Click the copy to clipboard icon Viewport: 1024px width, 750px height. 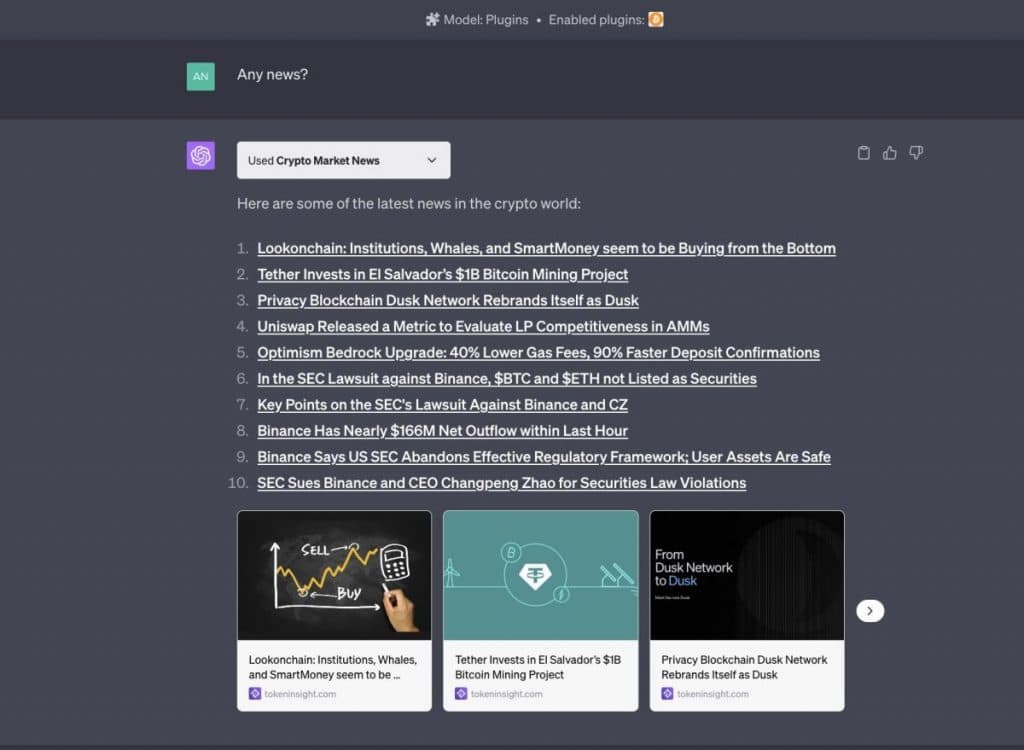tap(863, 153)
